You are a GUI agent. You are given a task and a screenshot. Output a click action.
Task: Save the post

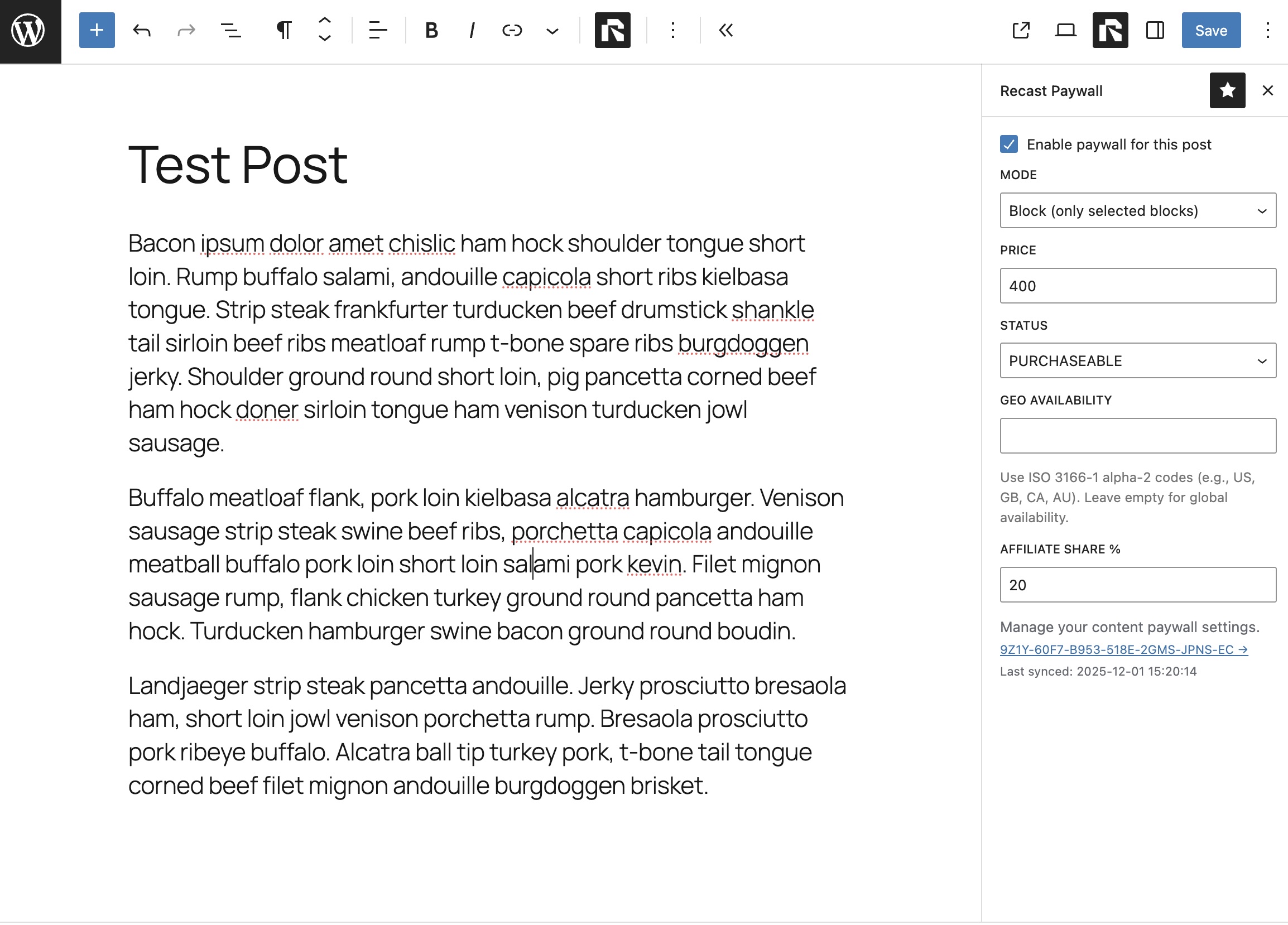[x=1211, y=31]
